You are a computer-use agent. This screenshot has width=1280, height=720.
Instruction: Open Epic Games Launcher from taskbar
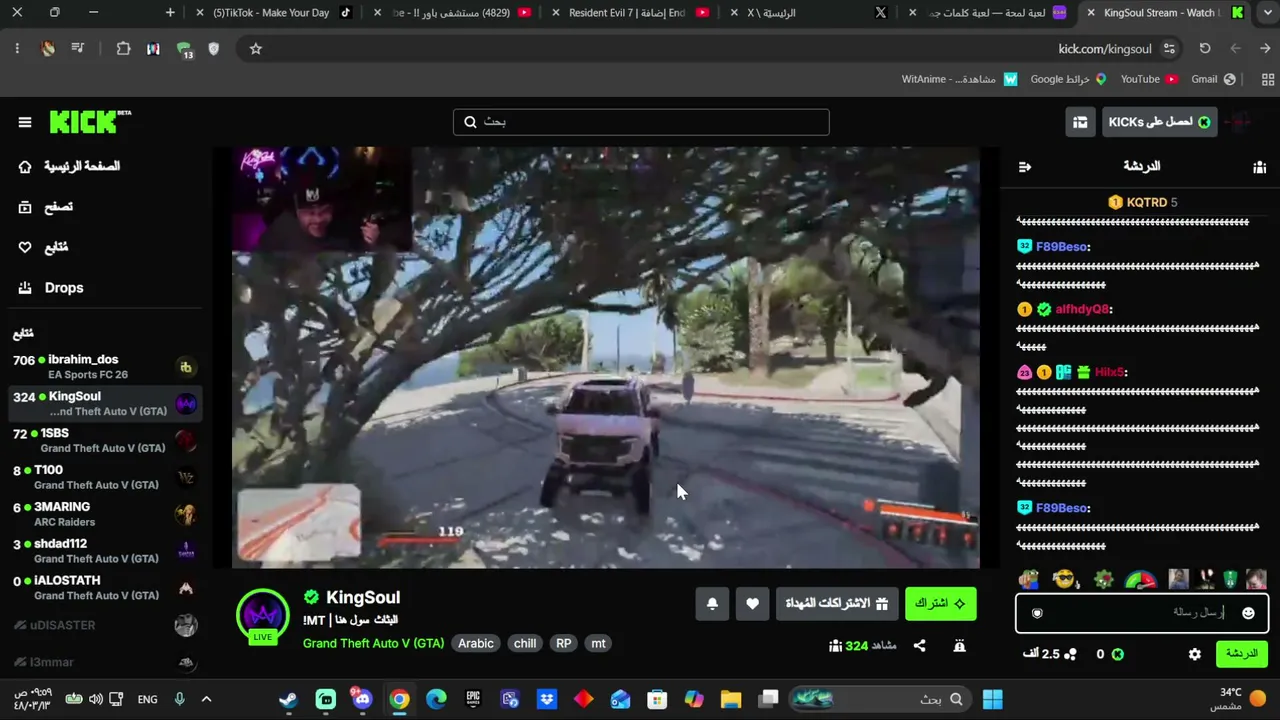pyautogui.click(x=473, y=699)
